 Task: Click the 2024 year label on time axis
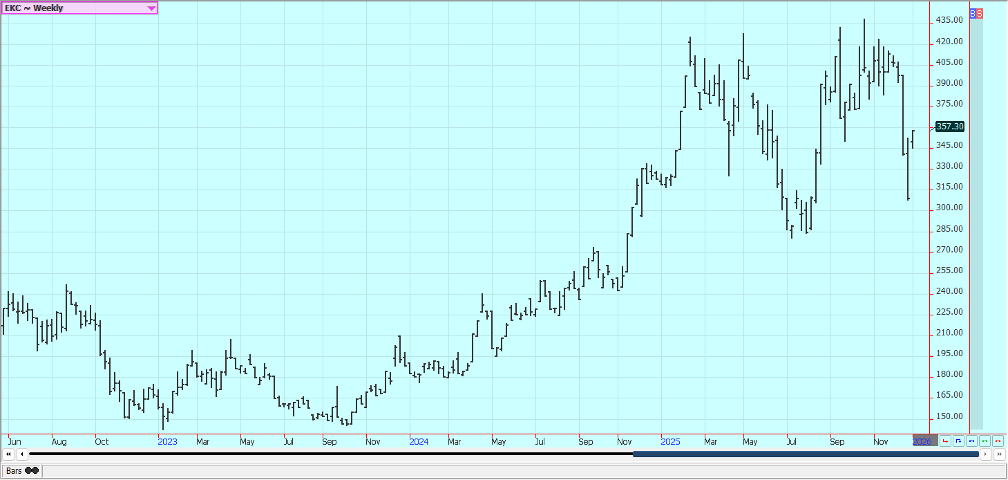pos(419,441)
